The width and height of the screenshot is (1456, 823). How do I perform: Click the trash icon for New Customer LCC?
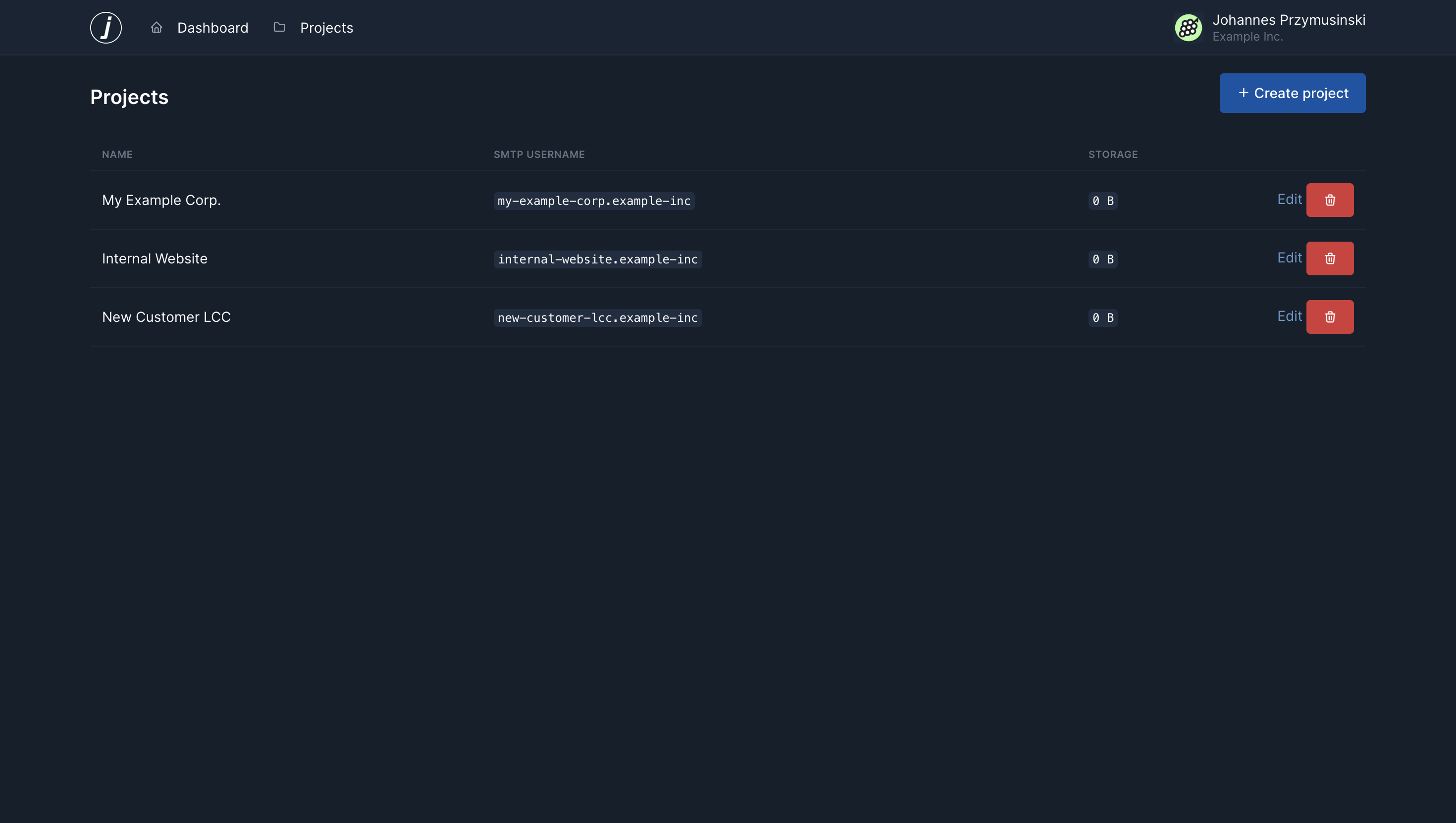(x=1330, y=316)
